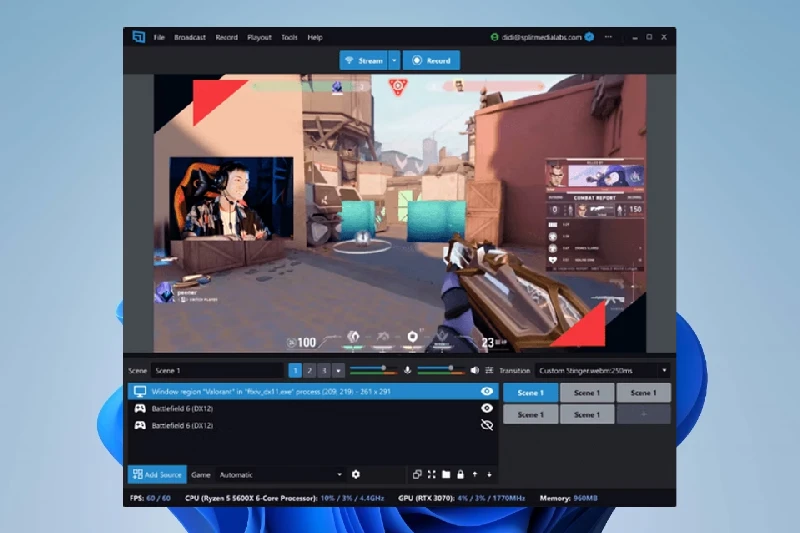
Task: Click the XSplit logo in the title bar
Action: coord(139,37)
